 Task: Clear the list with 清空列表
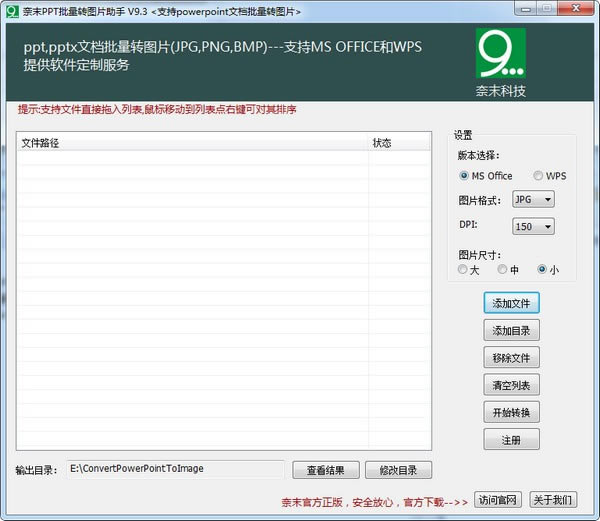(x=511, y=385)
